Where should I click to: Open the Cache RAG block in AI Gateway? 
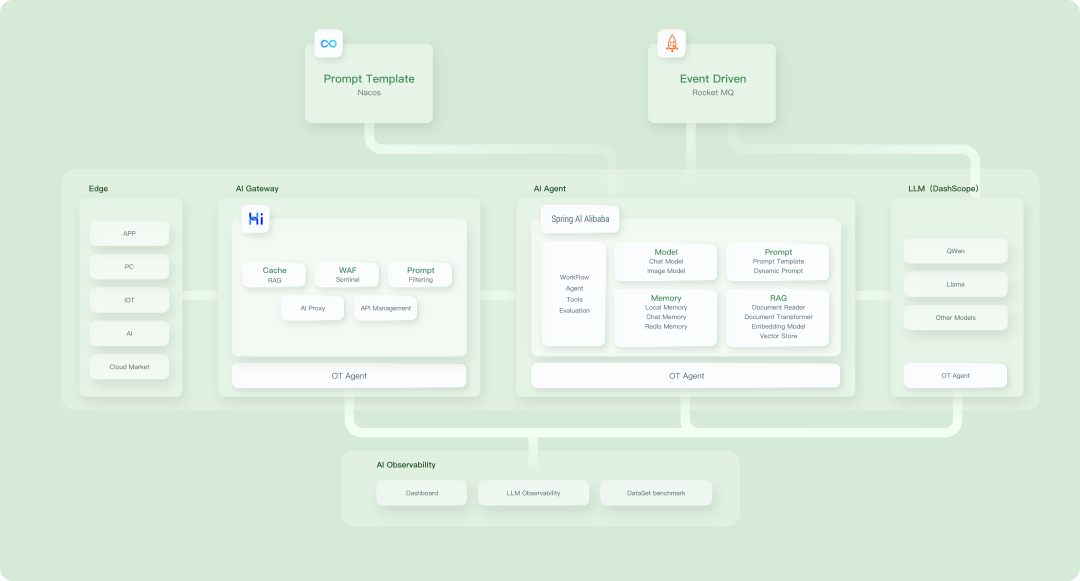coord(274,274)
